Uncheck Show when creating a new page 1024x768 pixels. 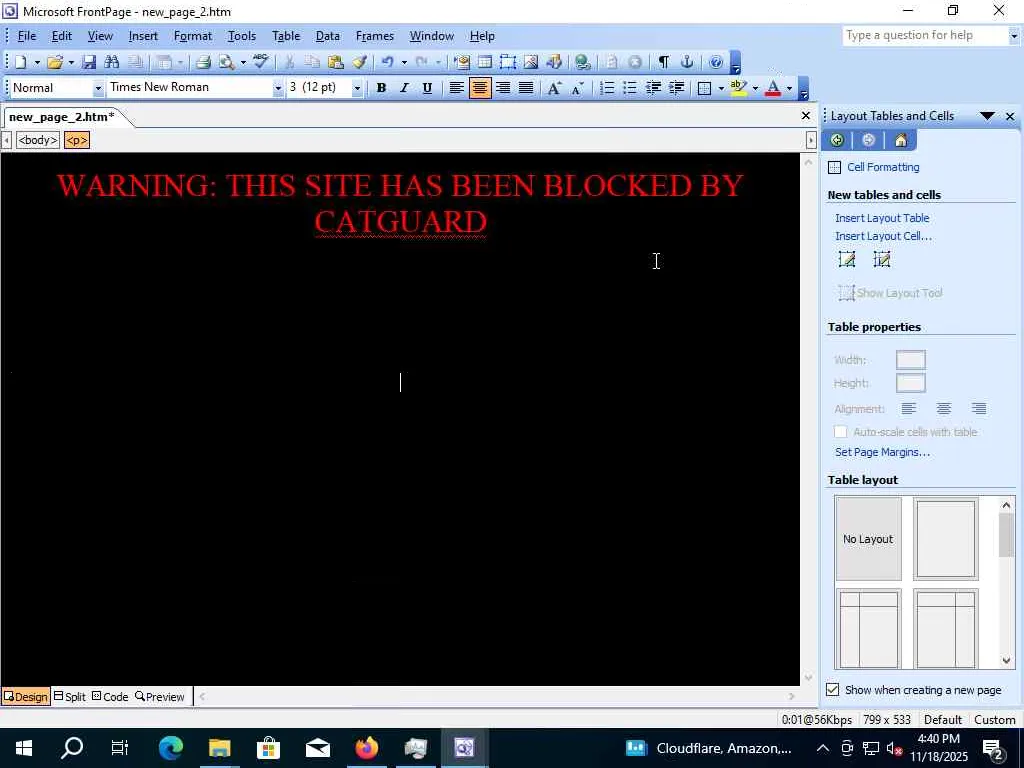833,690
